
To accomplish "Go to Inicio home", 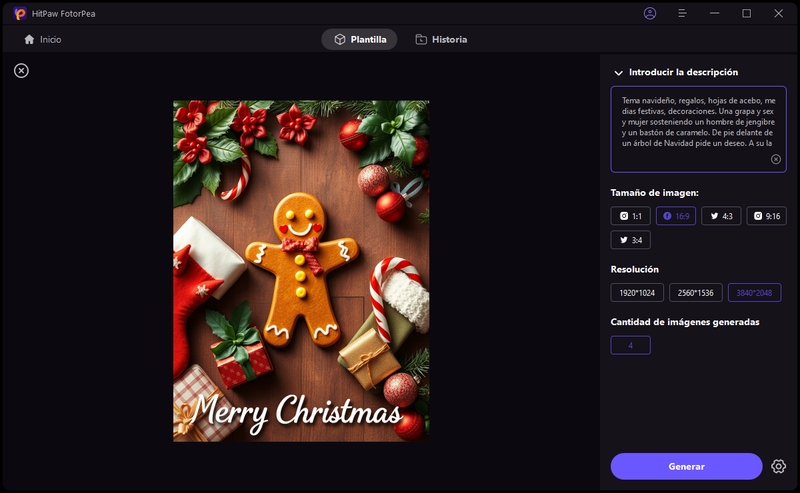I will coord(42,39).
